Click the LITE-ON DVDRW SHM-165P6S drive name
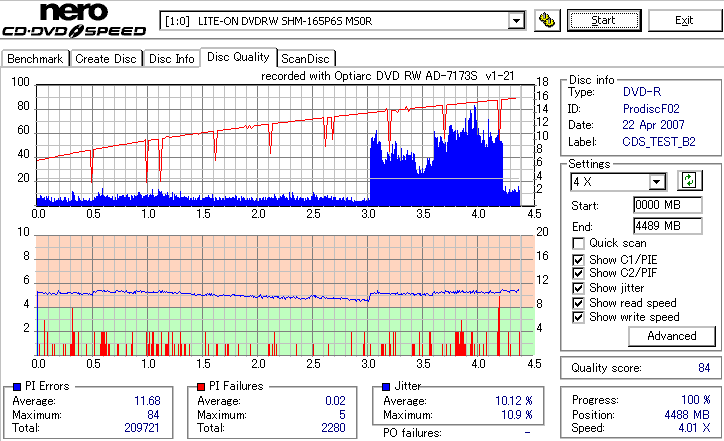Screen dimensions: 724x441 tap(285, 21)
